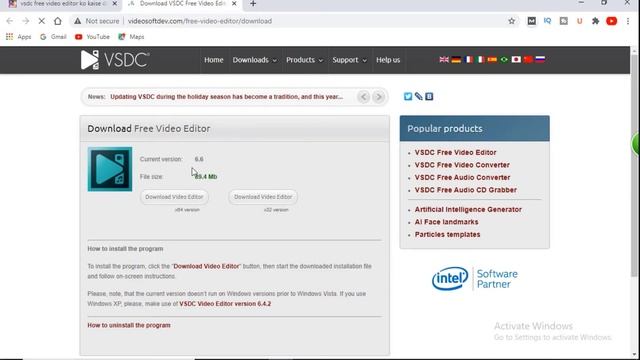
Task: Switch site language to English flag
Action: pyautogui.click(x=444, y=60)
